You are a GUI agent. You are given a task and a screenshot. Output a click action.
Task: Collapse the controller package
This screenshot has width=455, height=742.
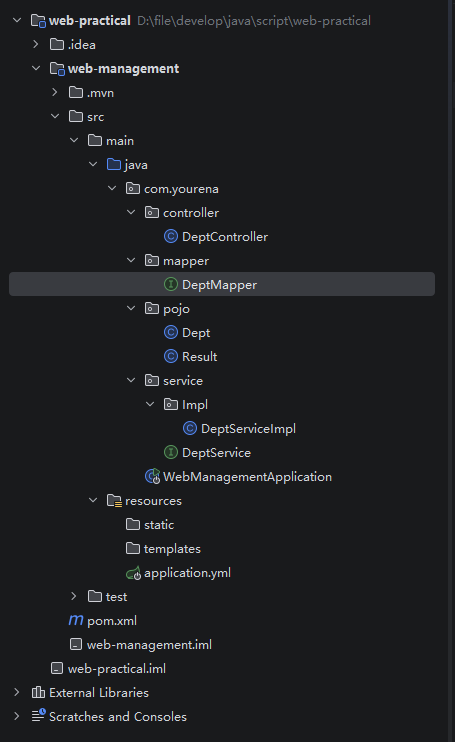coord(131,212)
